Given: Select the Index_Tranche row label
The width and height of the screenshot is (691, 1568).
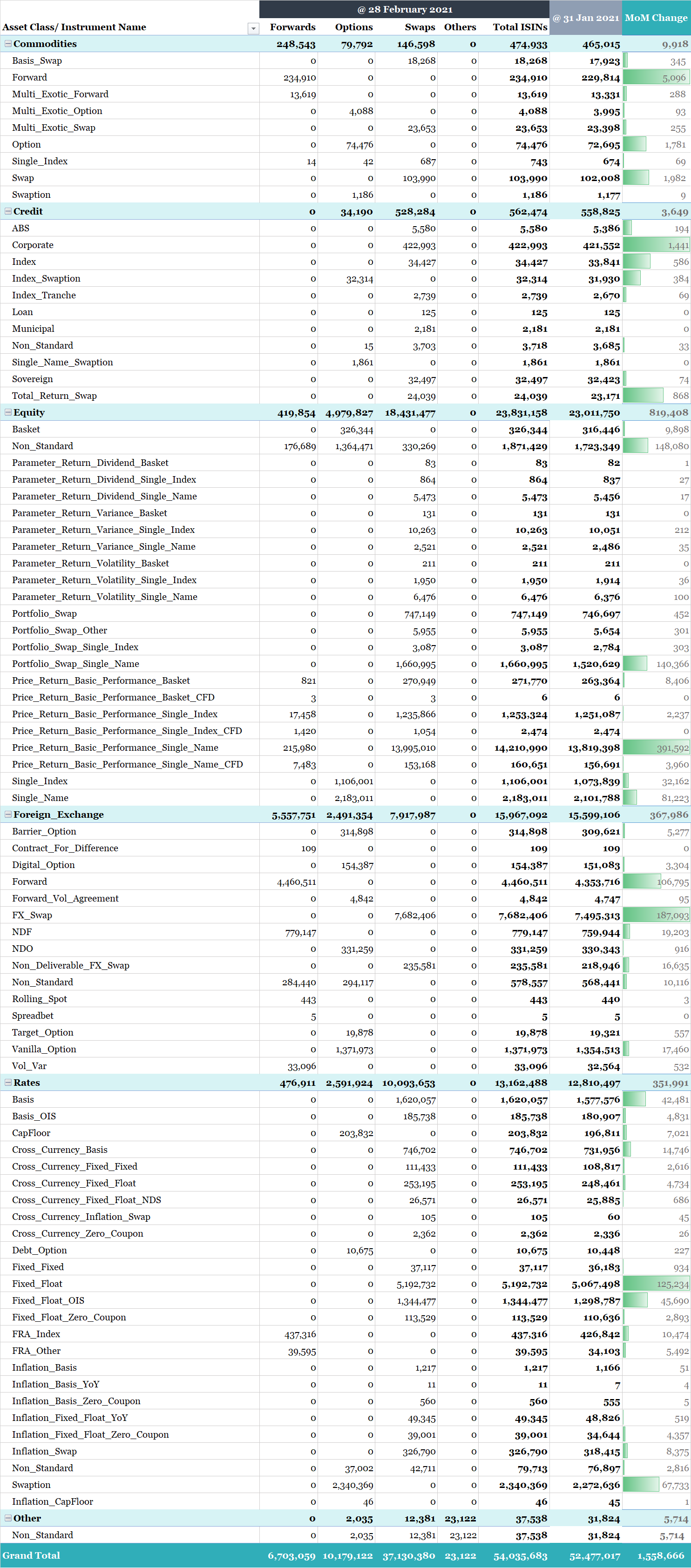Looking at the screenshot, I should click(44, 295).
